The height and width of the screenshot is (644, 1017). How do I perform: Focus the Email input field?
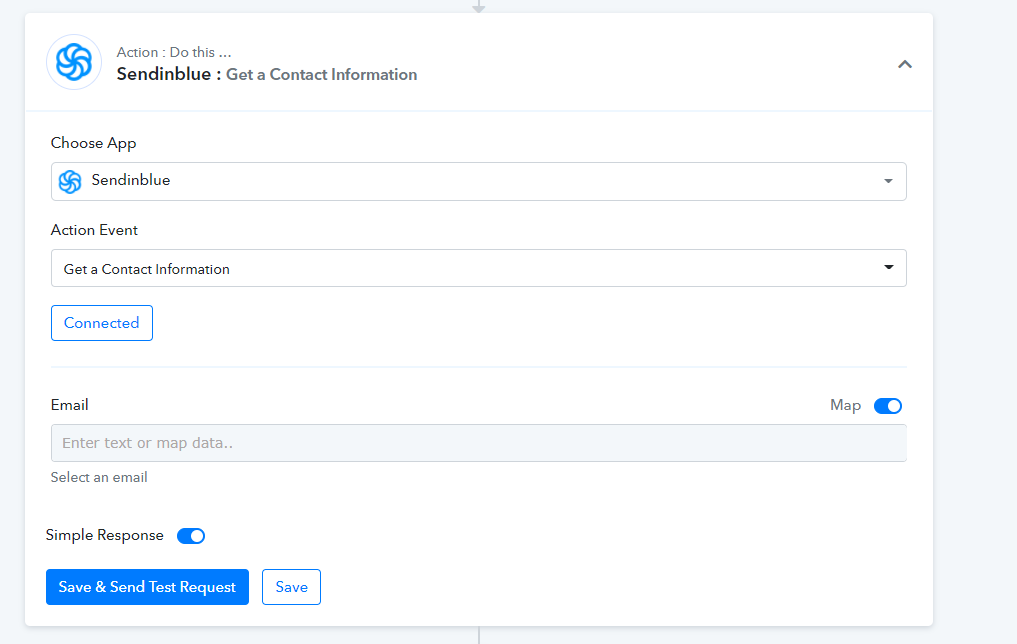[479, 443]
